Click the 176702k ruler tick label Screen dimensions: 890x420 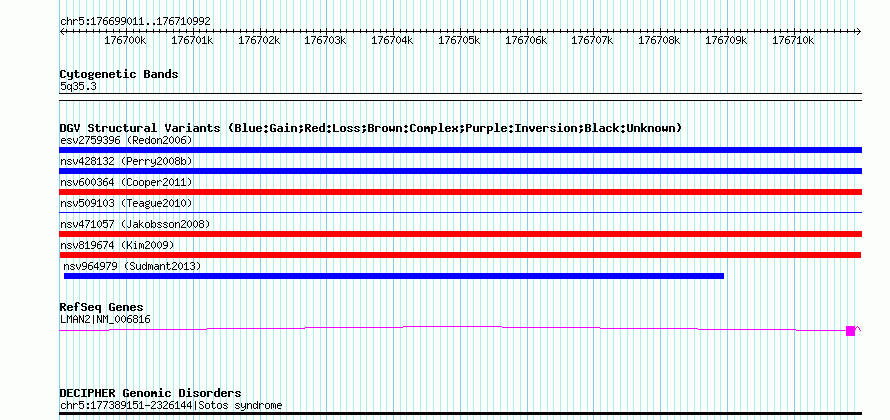pos(259,41)
